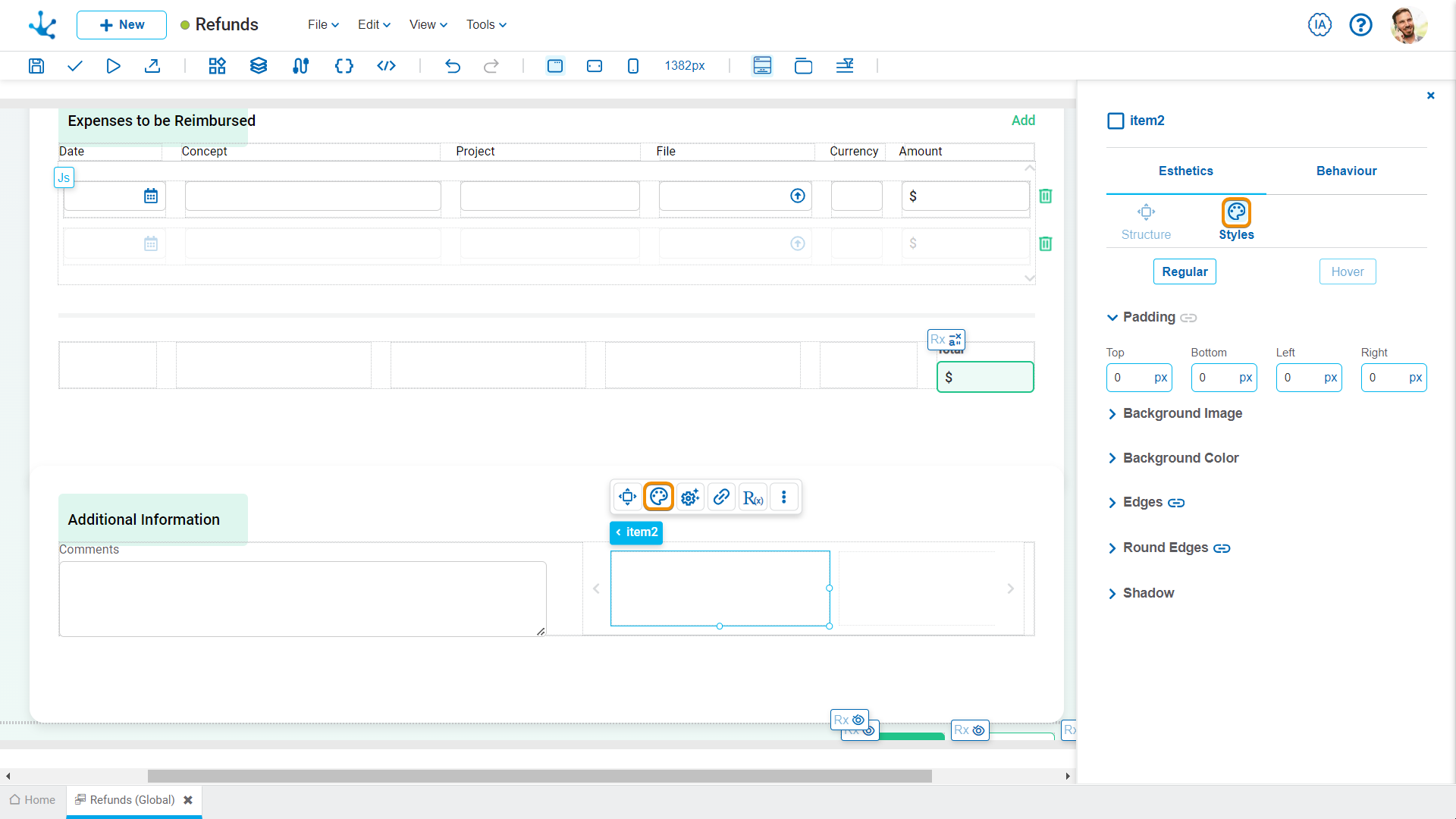The height and width of the screenshot is (819, 1456).
Task: Switch to the Behaviour panel
Action: click(x=1346, y=170)
